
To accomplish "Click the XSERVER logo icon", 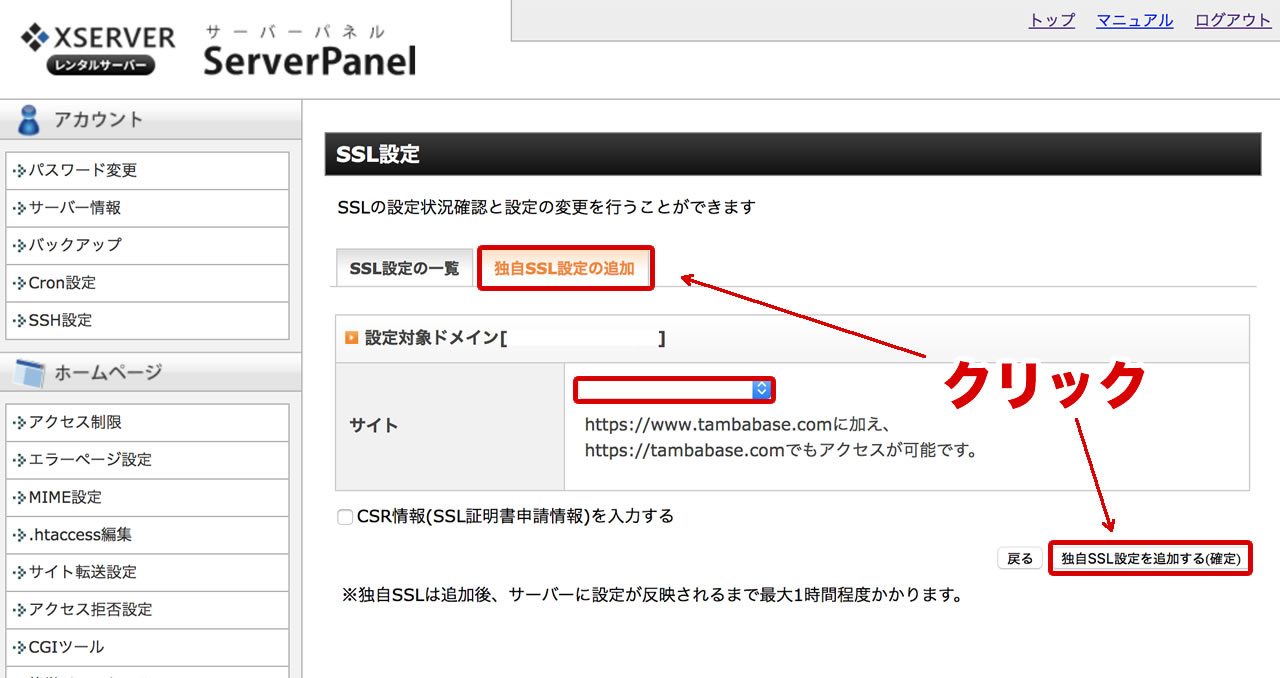I will click(34, 39).
